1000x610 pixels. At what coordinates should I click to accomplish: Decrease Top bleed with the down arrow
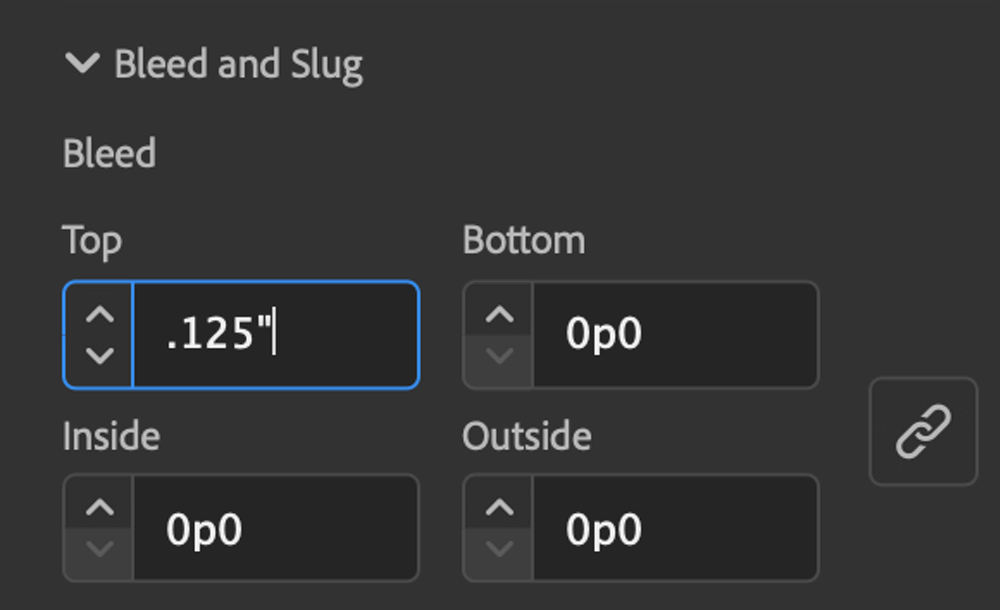(x=100, y=355)
